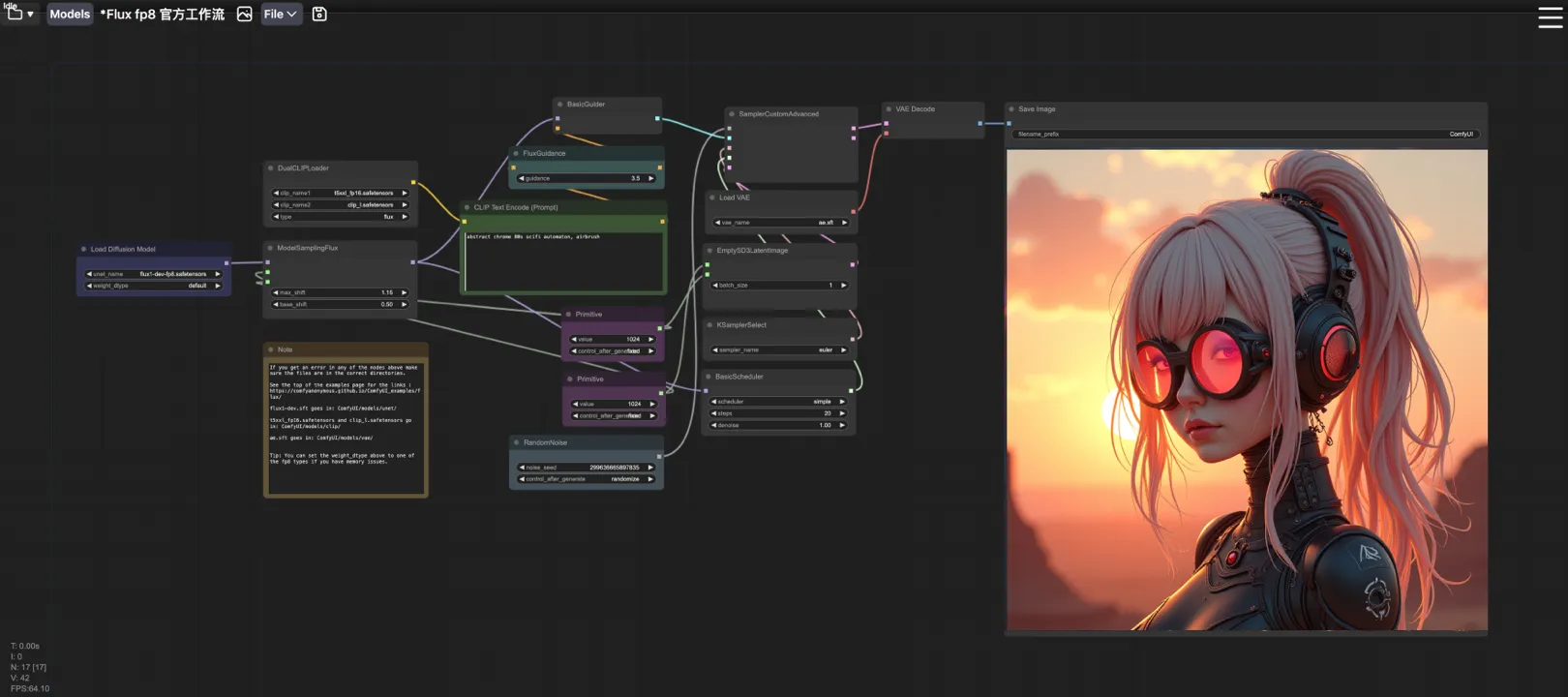Click left arrow of max_shift field
Viewport: 1568px width, 697px height.
click(x=276, y=292)
